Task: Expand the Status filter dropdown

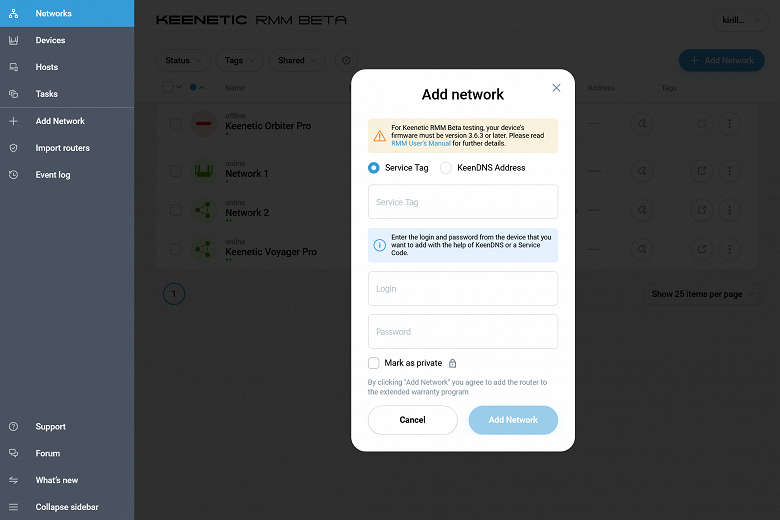Action: click(x=185, y=60)
